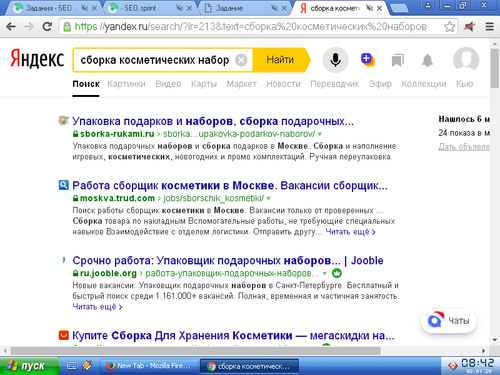Open the Переводчик tab
The width and height of the screenshot is (500, 375).
[x=335, y=84]
